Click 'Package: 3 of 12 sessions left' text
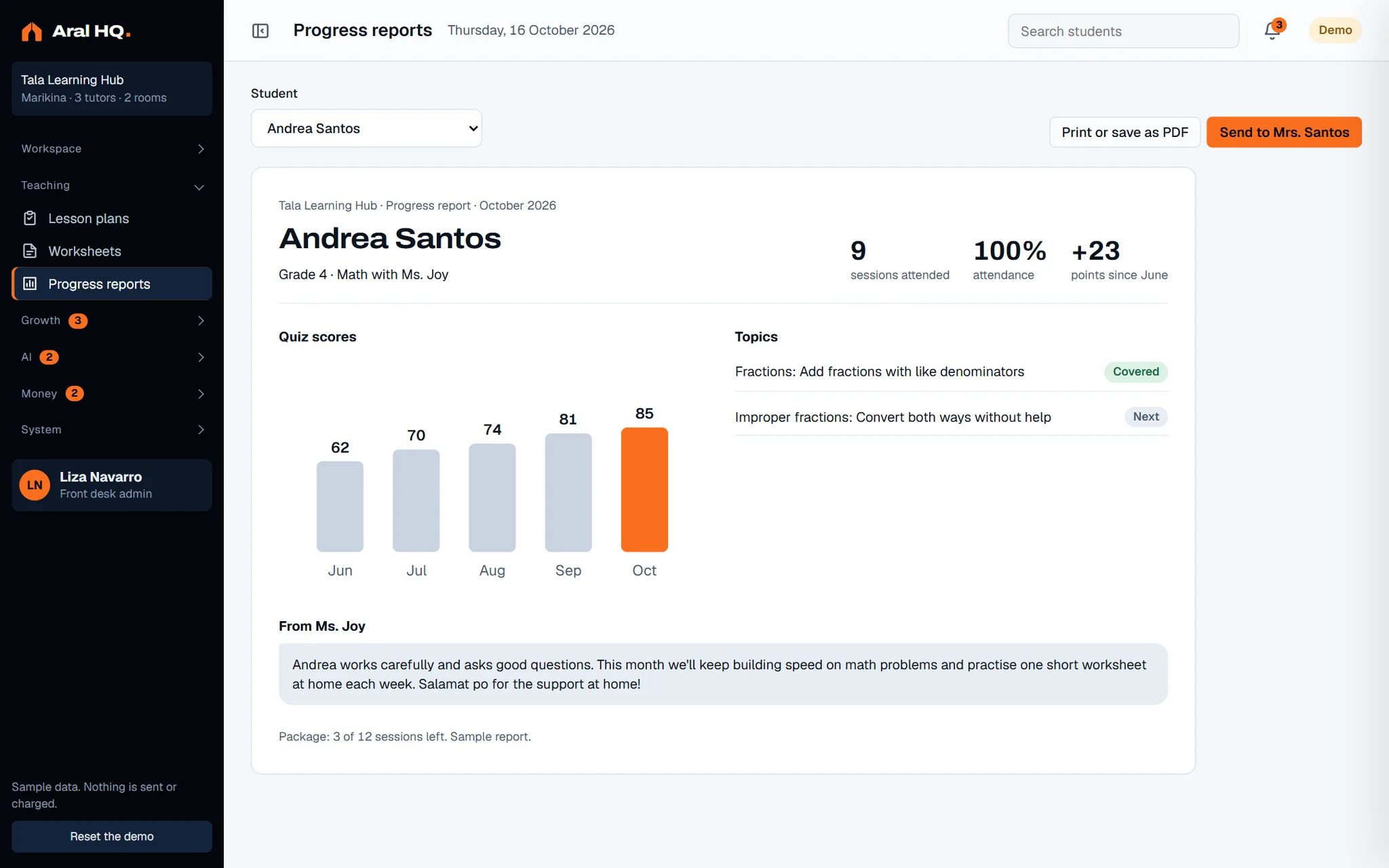This screenshot has width=1389, height=868. pyautogui.click(x=363, y=736)
